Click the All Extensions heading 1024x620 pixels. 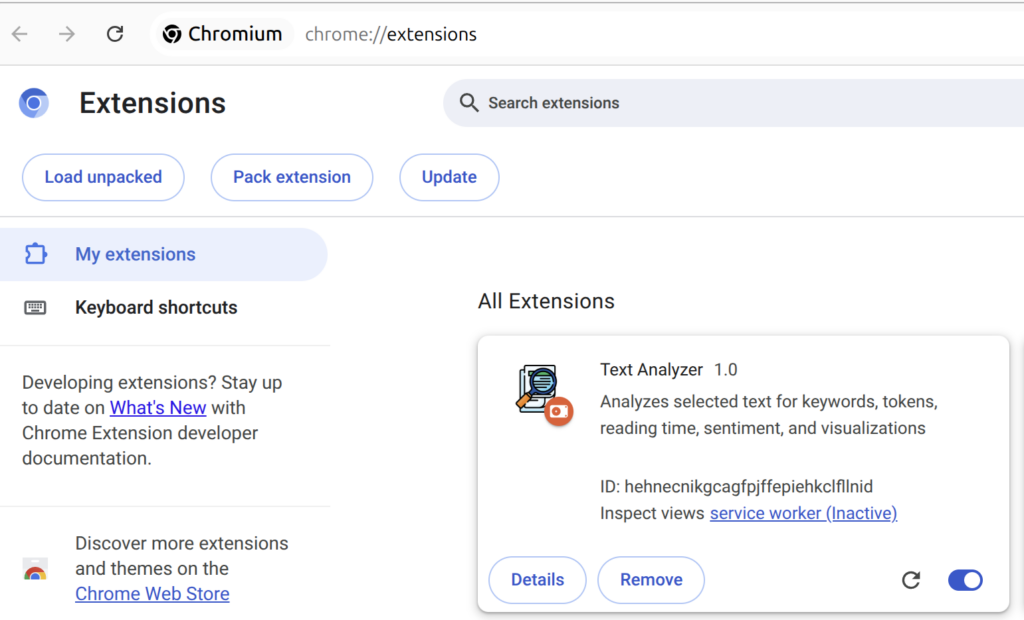coord(546,301)
